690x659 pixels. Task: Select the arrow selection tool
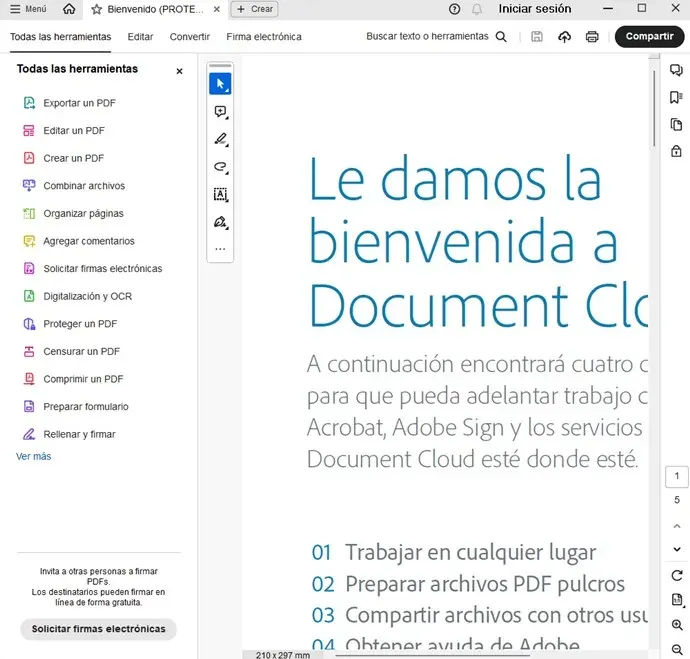pos(220,84)
